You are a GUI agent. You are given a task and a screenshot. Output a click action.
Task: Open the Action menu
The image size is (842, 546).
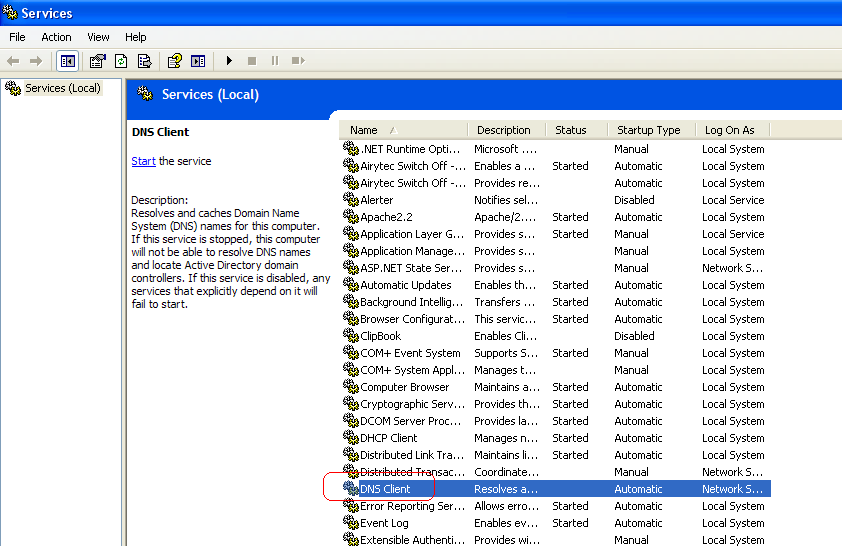[56, 37]
